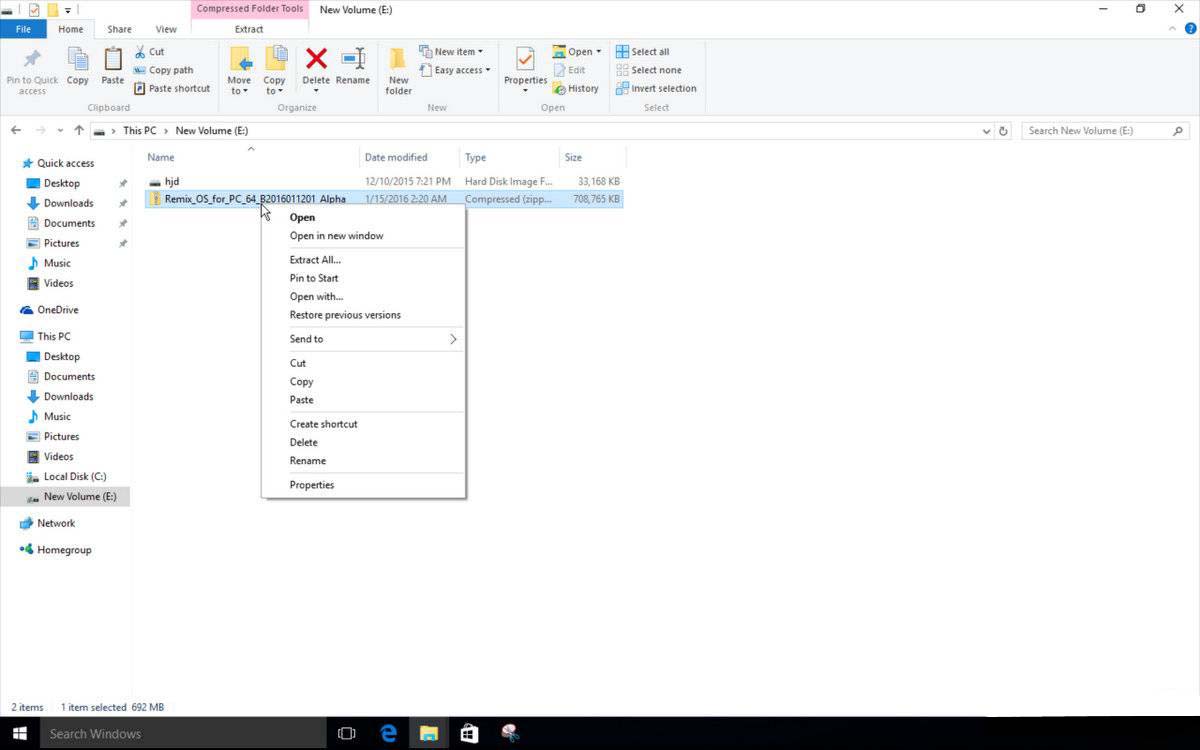
Task: Click the Properties icon in the ribbon
Action: click(x=525, y=59)
